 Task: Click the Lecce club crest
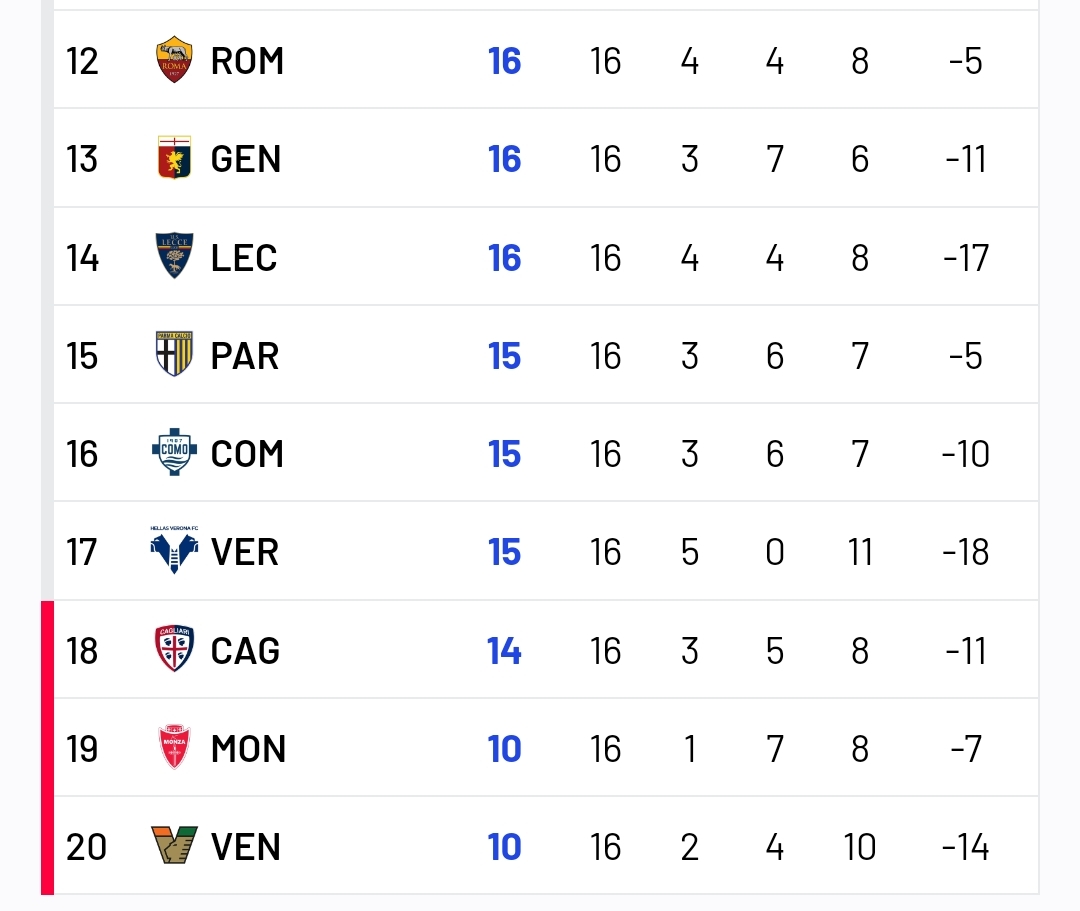tap(174, 256)
